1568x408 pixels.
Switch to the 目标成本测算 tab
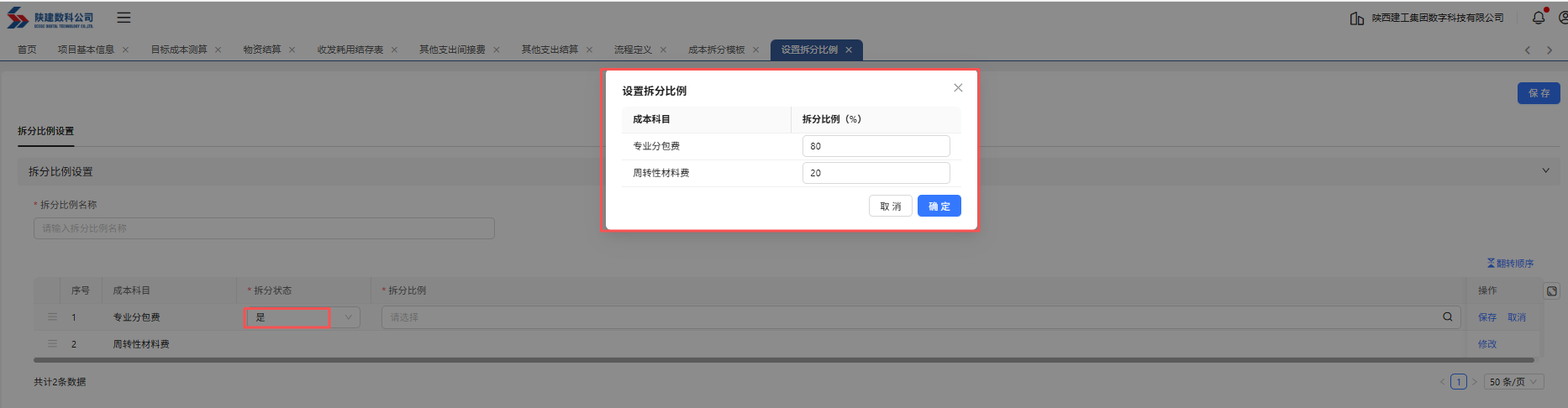click(x=178, y=50)
